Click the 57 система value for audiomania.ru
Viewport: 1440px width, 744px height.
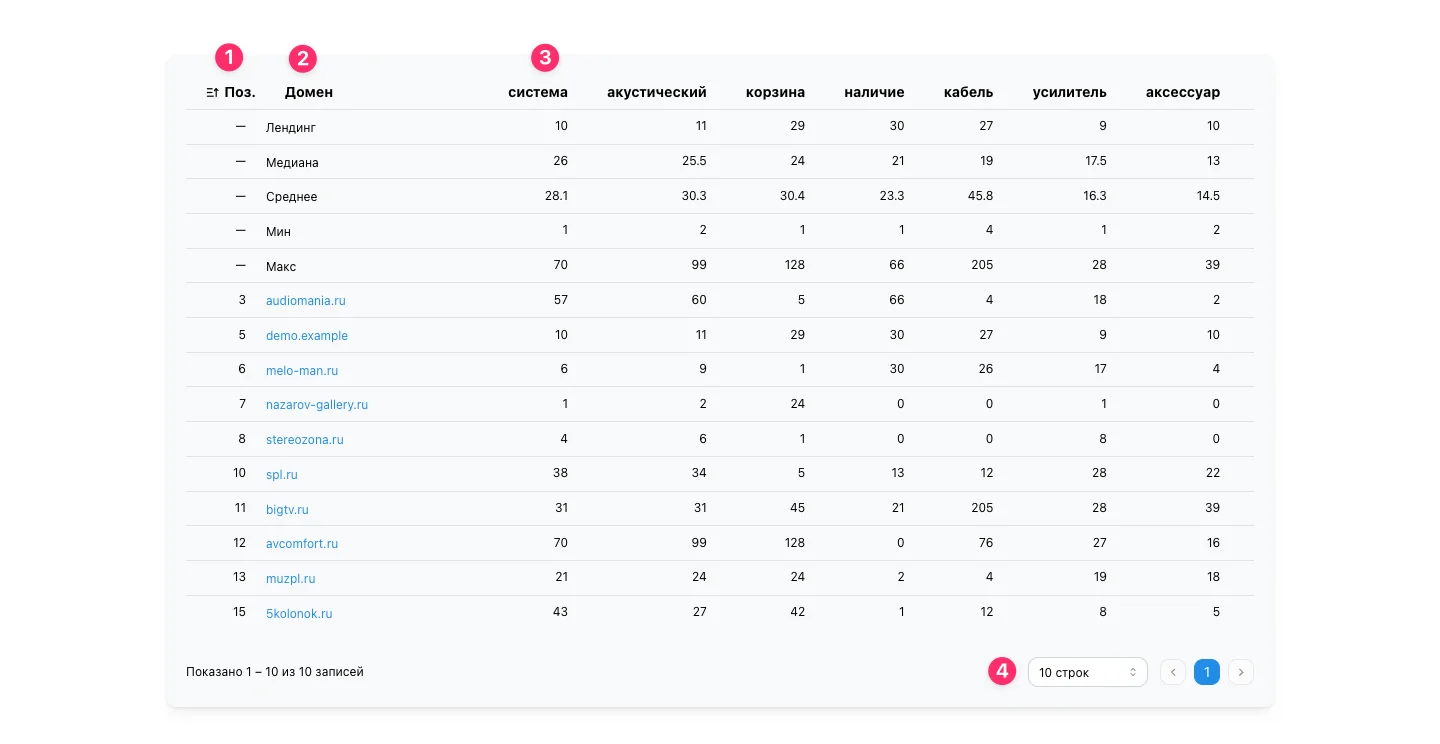pyautogui.click(x=561, y=300)
